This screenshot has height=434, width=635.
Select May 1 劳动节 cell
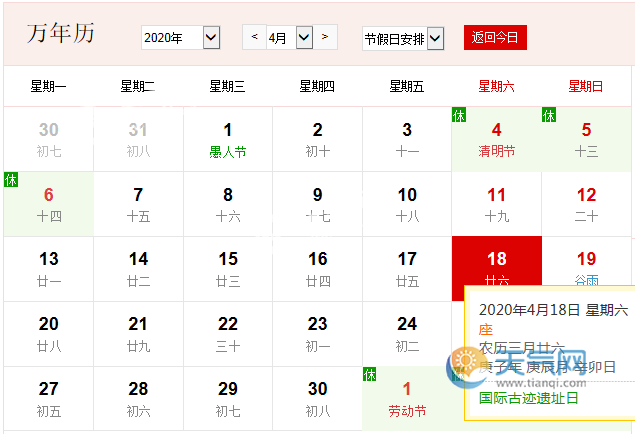407,399
